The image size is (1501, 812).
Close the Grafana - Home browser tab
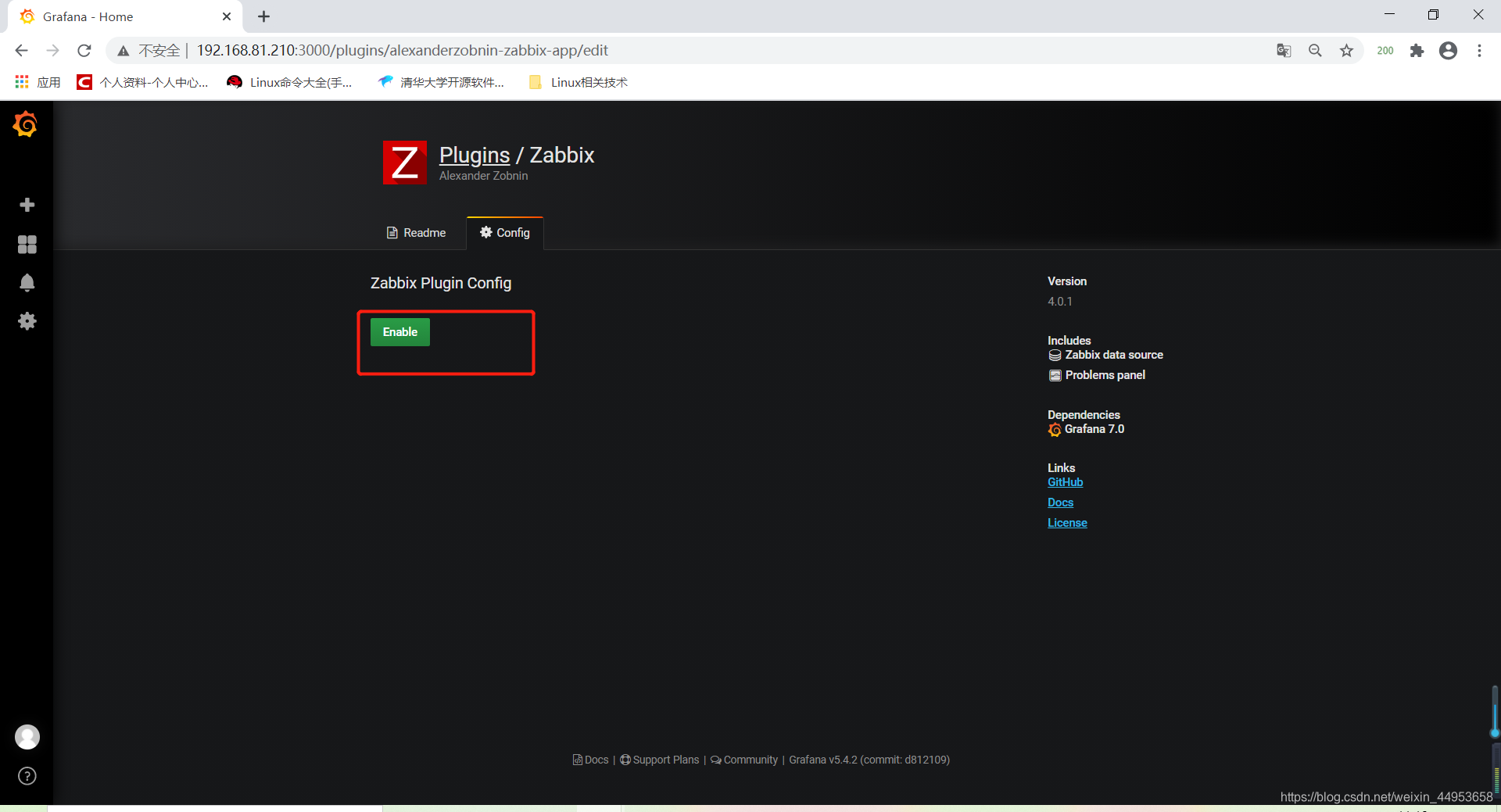point(227,16)
